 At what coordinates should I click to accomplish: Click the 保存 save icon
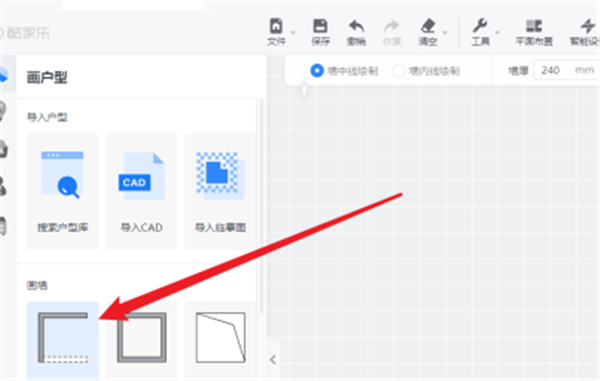tap(320, 26)
